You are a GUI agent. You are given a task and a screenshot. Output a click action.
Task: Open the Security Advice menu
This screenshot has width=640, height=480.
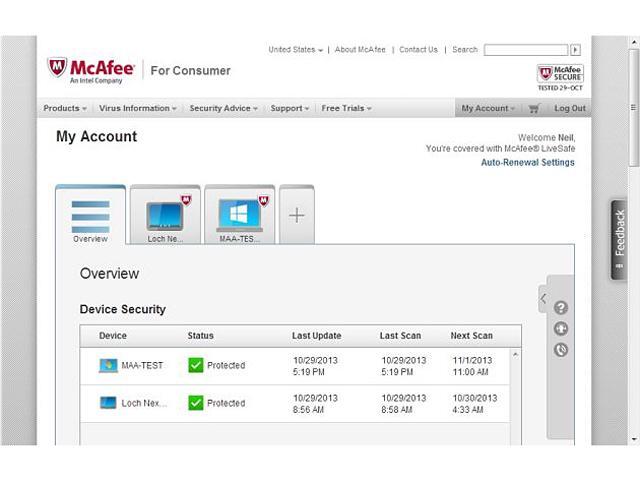point(223,108)
